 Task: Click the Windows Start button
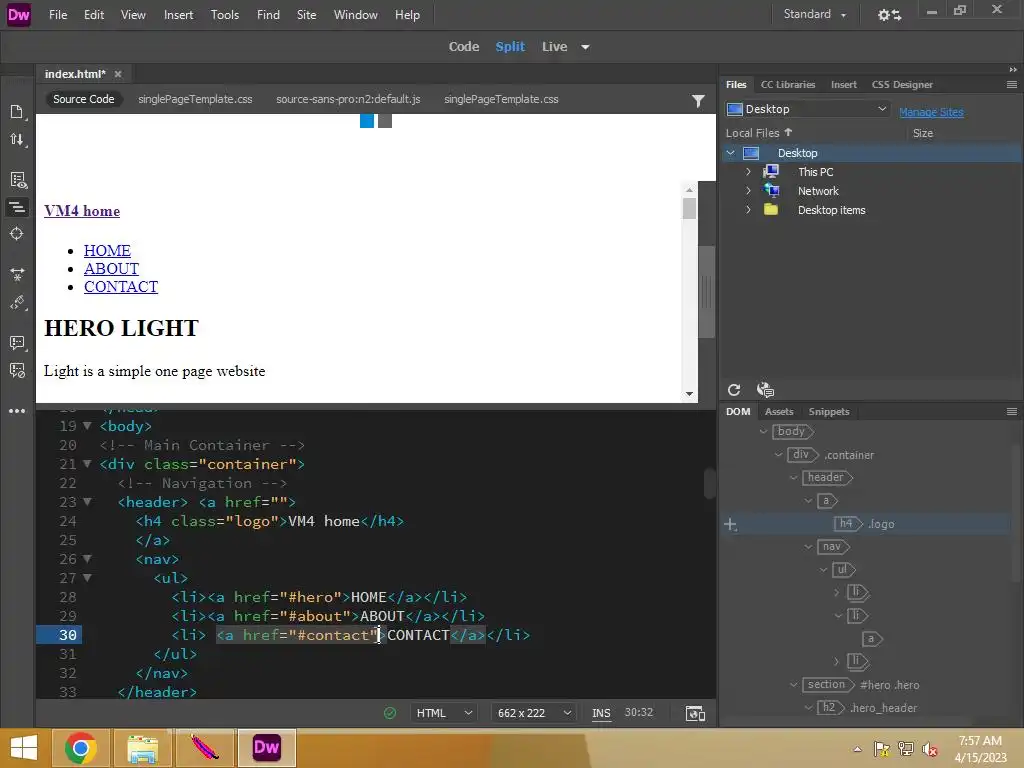click(24, 748)
